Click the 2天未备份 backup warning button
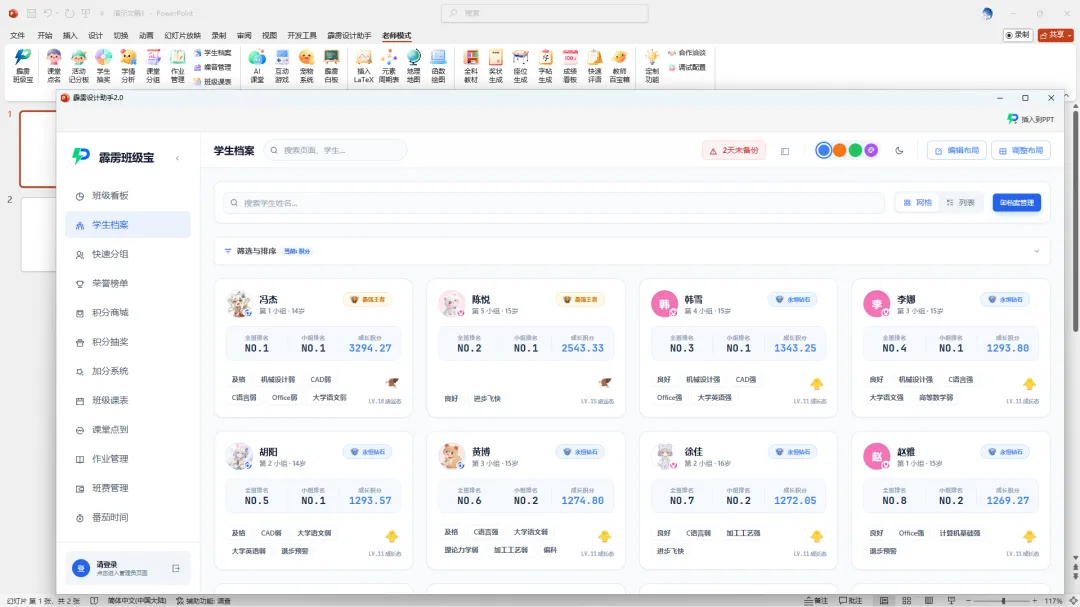This screenshot has width=1080, height=607. coord(734,150)
